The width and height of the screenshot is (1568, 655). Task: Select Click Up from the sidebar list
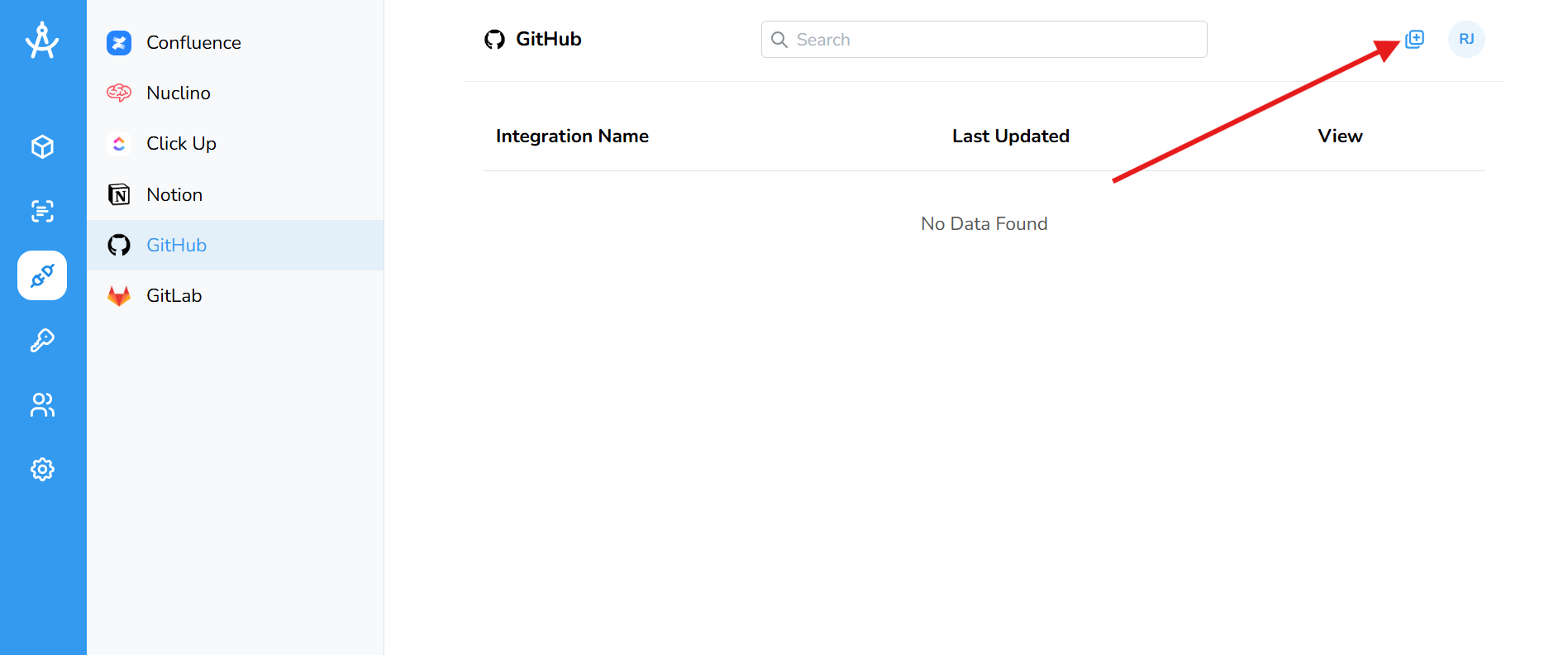pos(181,143)
